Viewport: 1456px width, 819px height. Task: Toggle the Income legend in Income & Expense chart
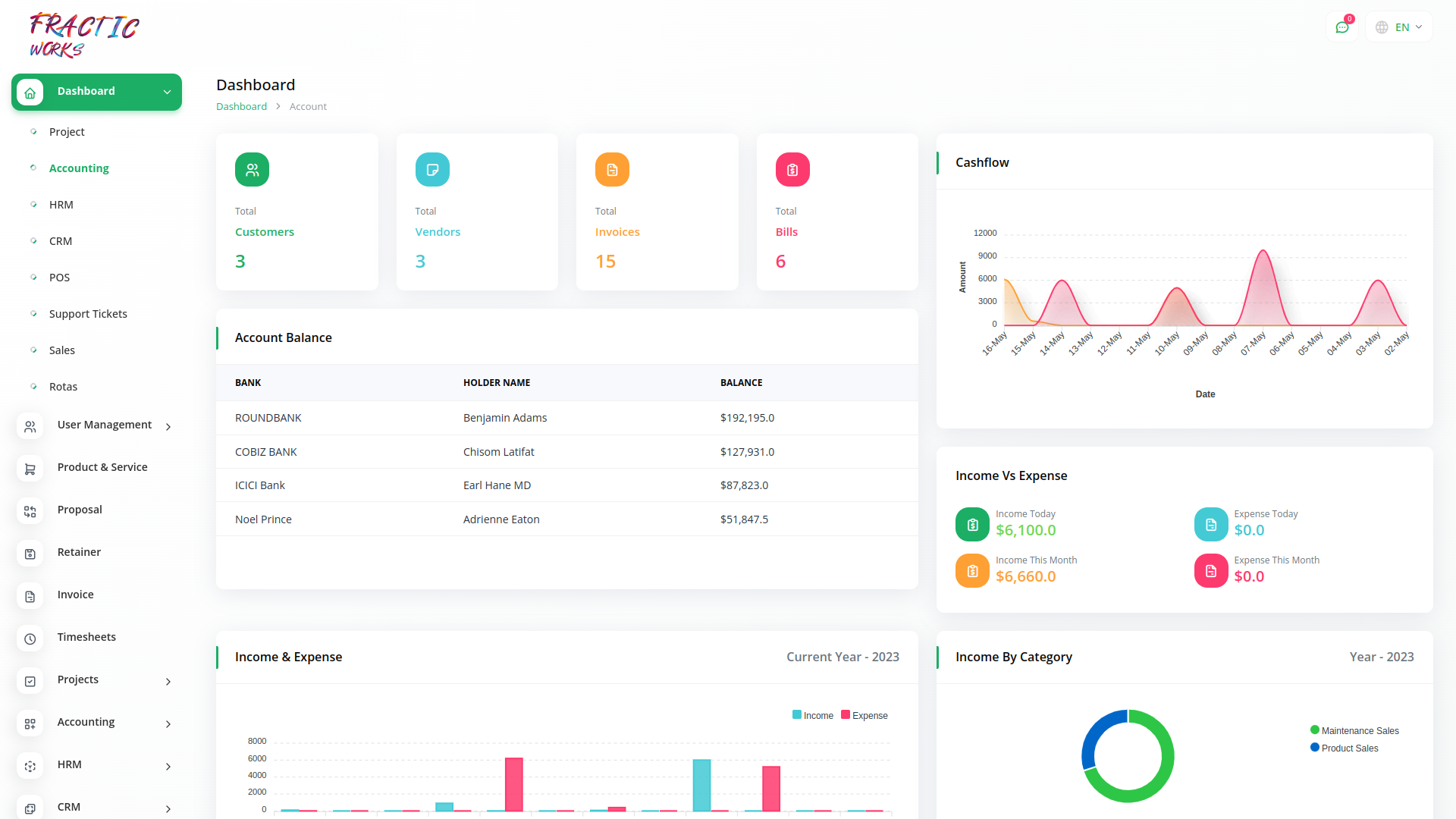(x=813, y=715)
